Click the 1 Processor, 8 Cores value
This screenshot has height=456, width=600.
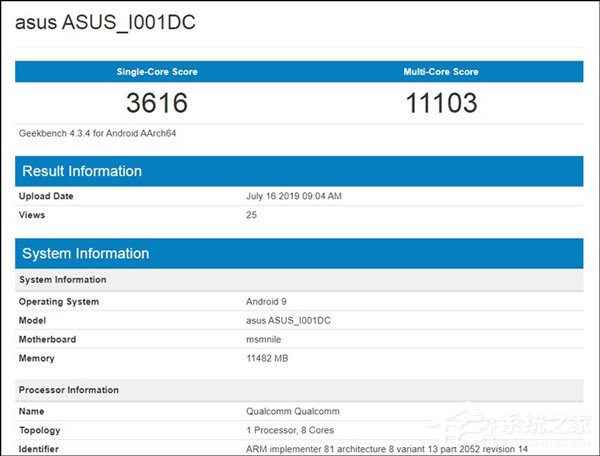point(290,430)
